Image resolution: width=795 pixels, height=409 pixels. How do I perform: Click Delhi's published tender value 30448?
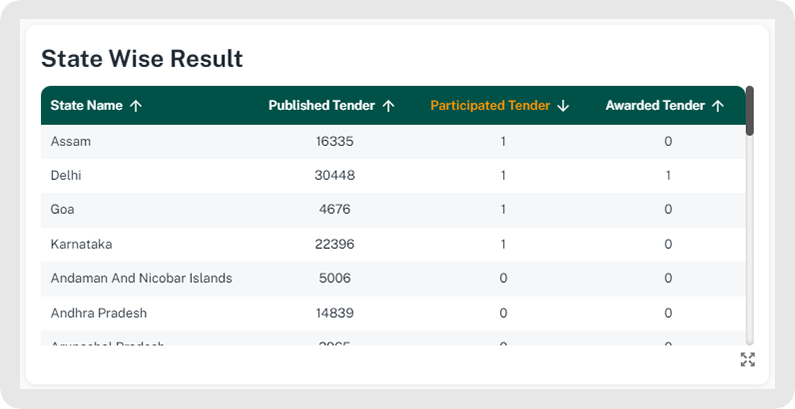[x=334, y=176]
